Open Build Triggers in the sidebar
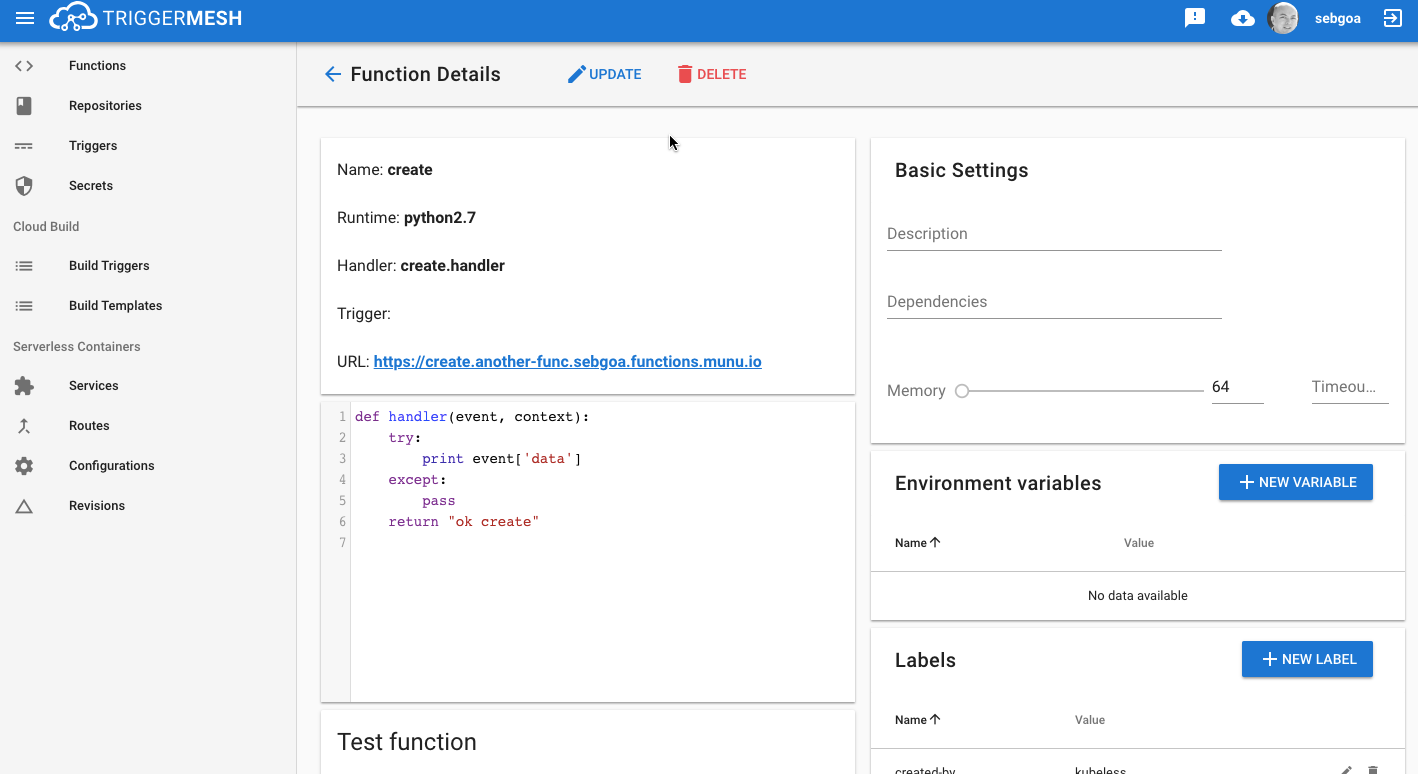This screenshot has width=1418, height=774. [x=109, y=266]
